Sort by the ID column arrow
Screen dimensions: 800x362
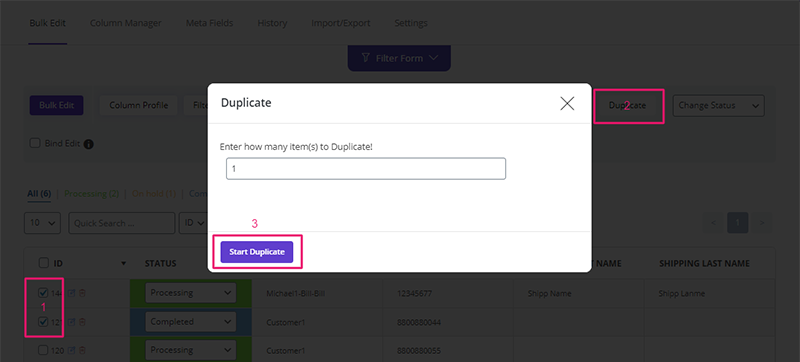tap(123, 264)
